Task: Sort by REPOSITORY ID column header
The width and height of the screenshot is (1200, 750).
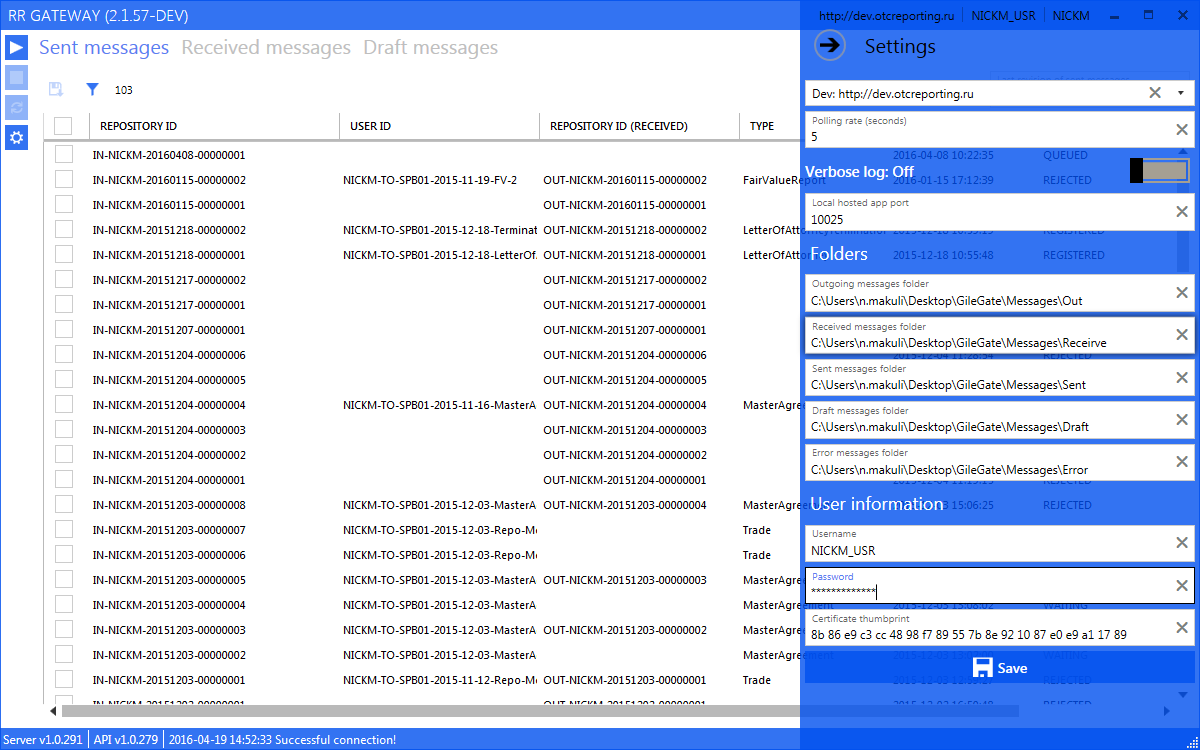Action: (139, 126)
